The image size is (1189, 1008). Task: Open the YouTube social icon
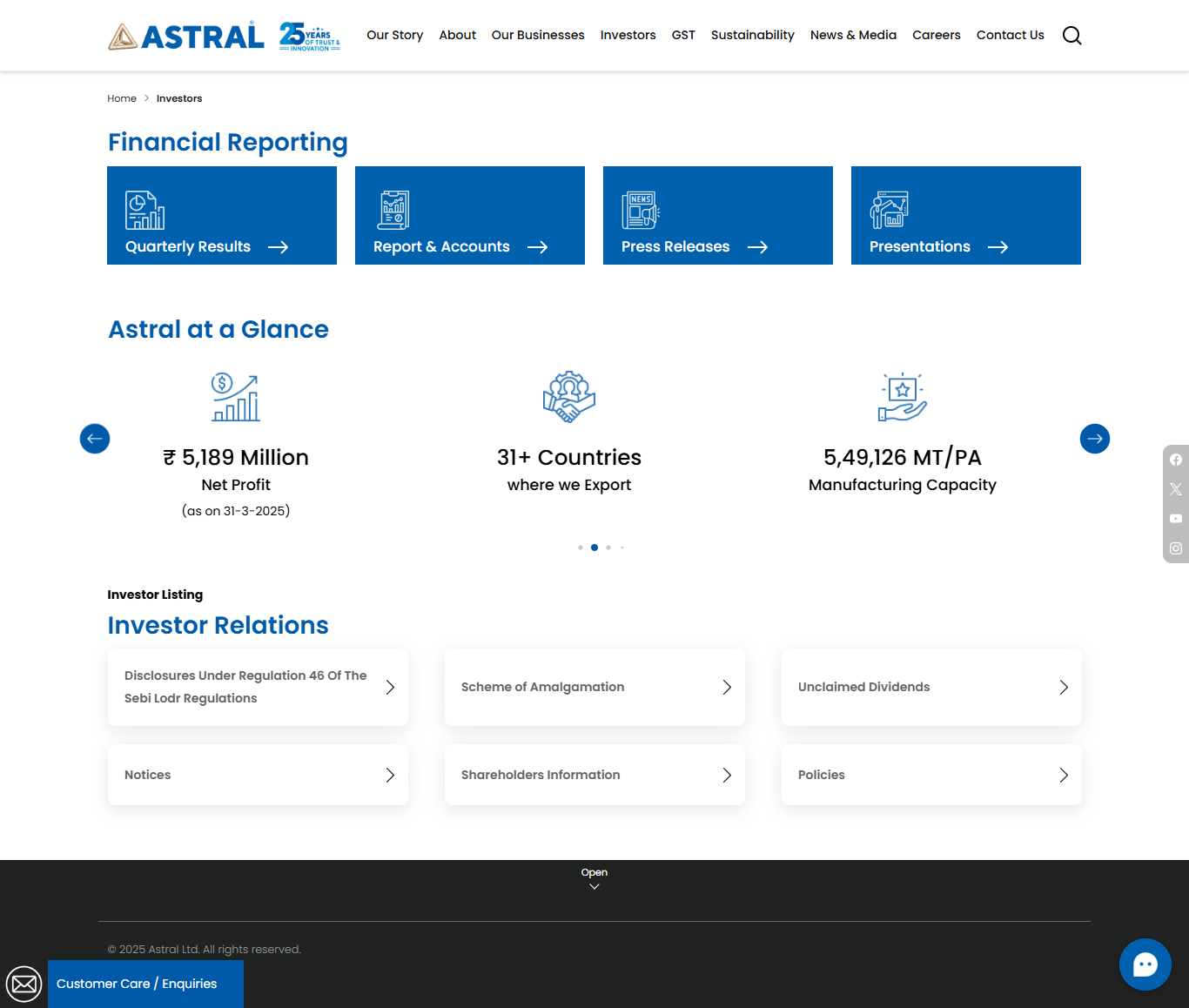click(1176, 519)
